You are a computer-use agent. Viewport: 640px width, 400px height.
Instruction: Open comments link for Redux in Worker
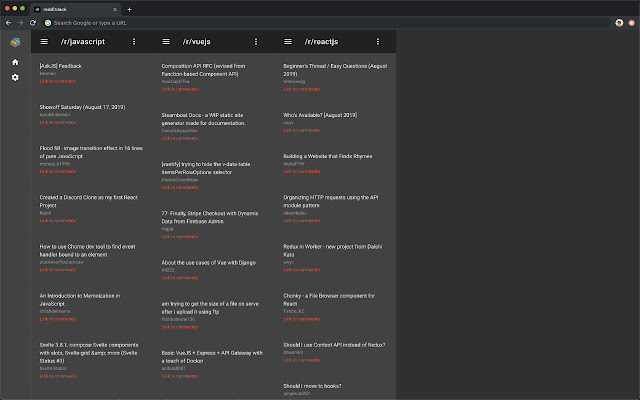coord(302,270)
